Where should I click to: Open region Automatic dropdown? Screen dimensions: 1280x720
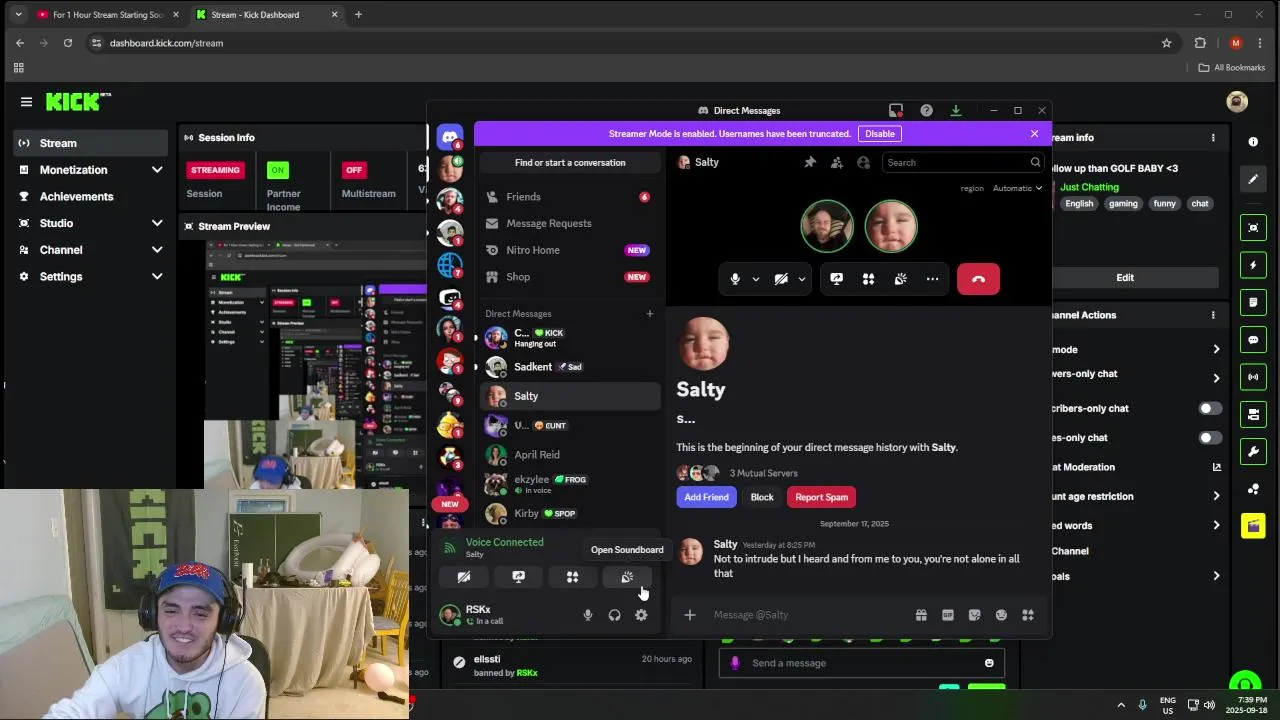click(x=1017, y=188)
